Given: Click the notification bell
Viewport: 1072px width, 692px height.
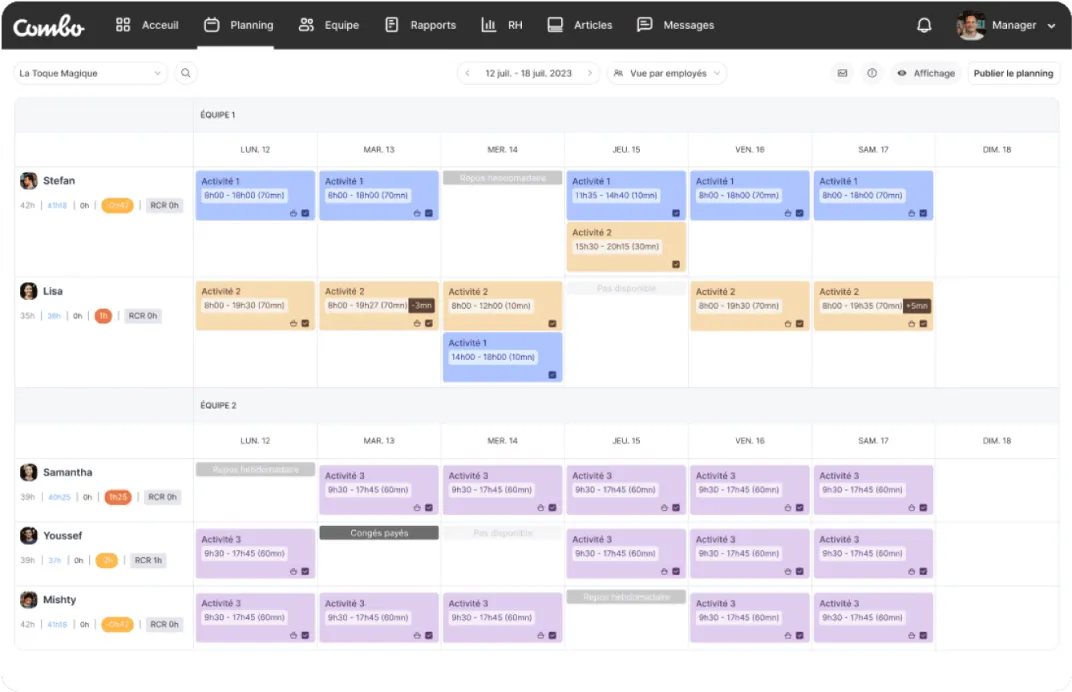Looking at the screenshot, I should click(x=924, y=25).
